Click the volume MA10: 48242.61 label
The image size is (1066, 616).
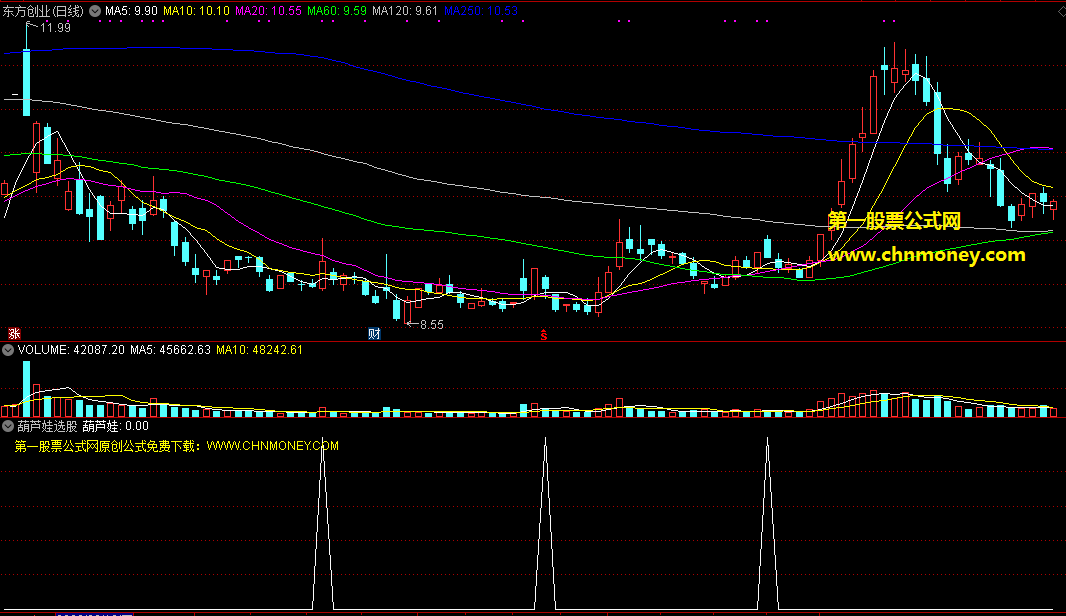[x=259, y=350]
